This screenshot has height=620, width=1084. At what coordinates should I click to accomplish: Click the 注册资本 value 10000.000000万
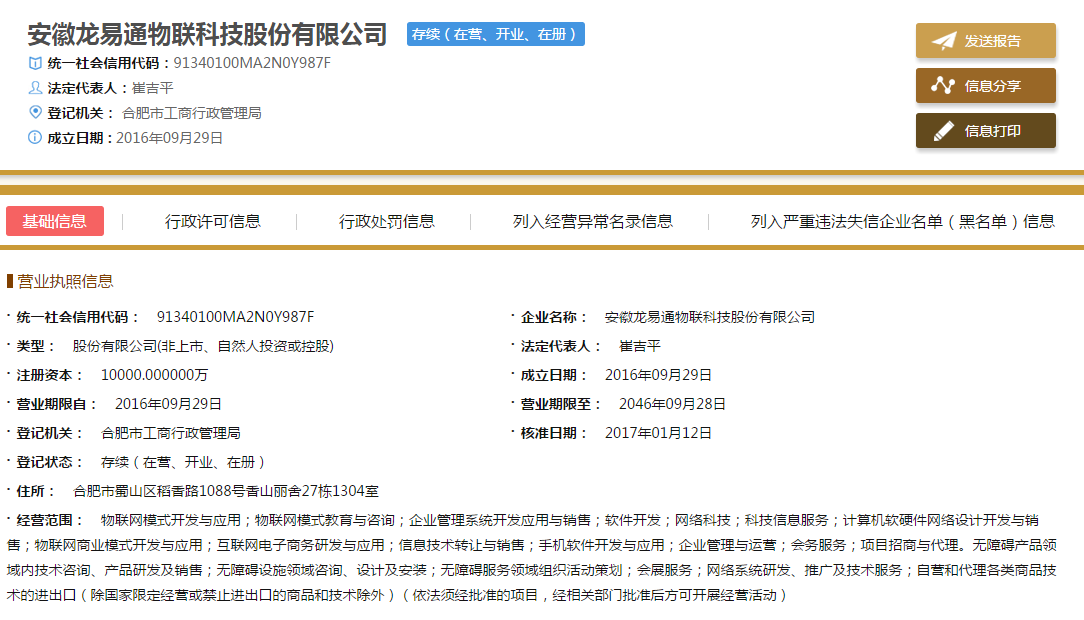pos(154,375)
